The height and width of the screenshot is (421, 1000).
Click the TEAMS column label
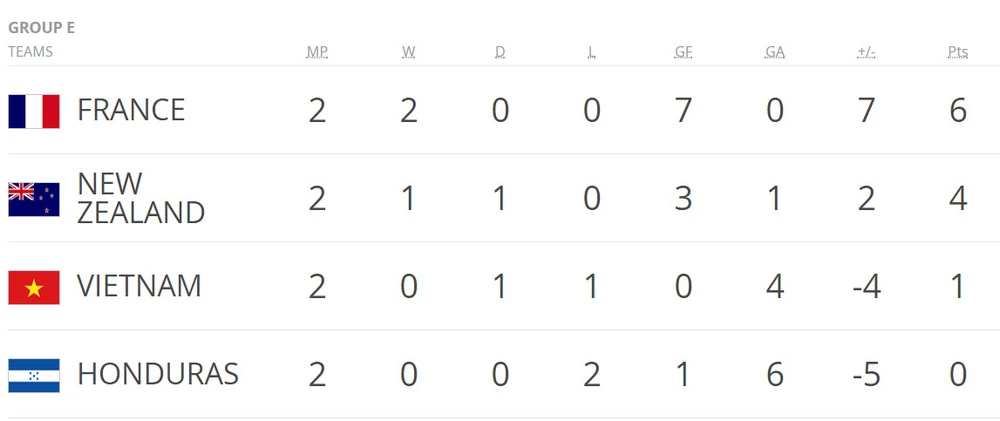point(30,51)
